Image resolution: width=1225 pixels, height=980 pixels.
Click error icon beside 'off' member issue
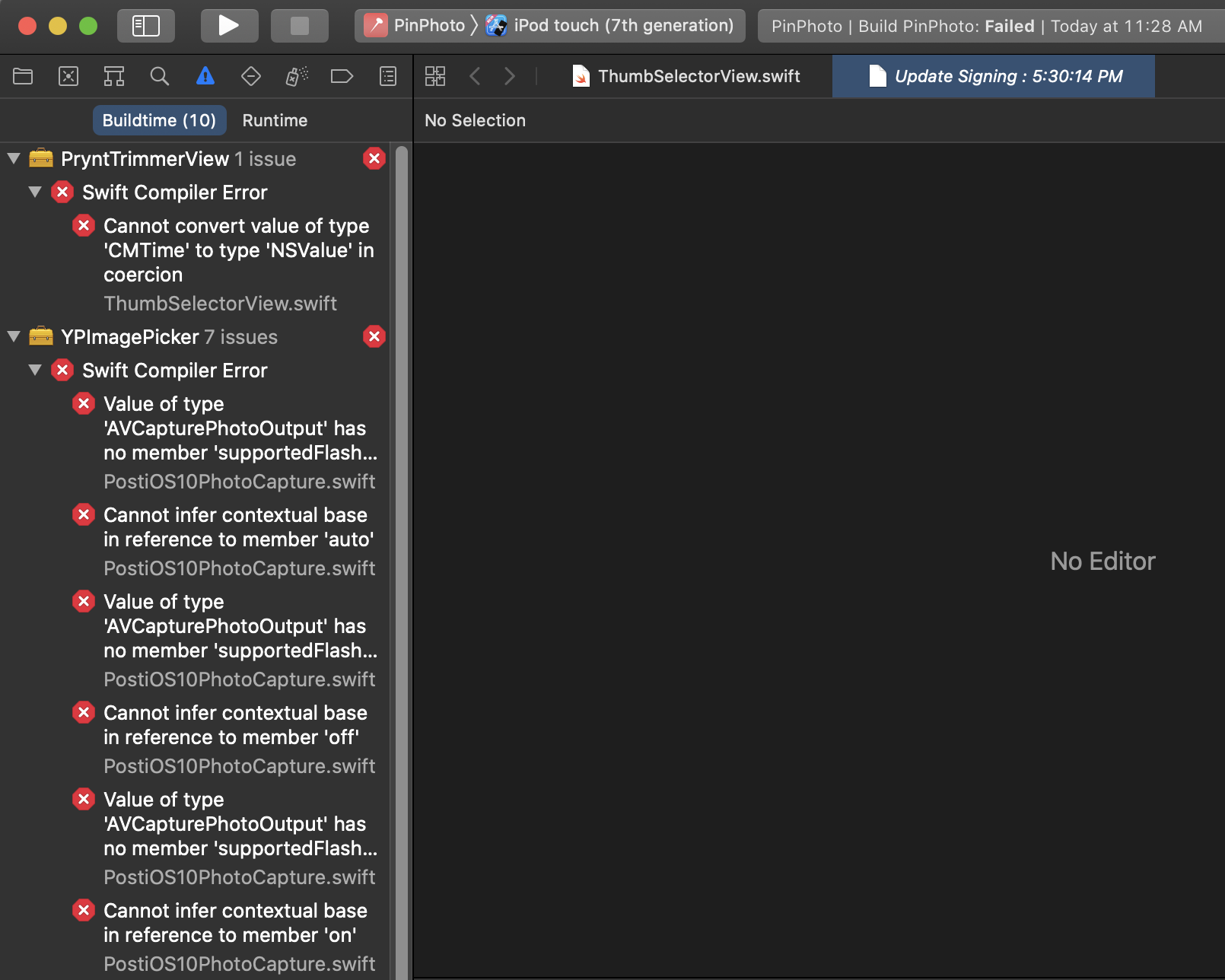[84, 713]
